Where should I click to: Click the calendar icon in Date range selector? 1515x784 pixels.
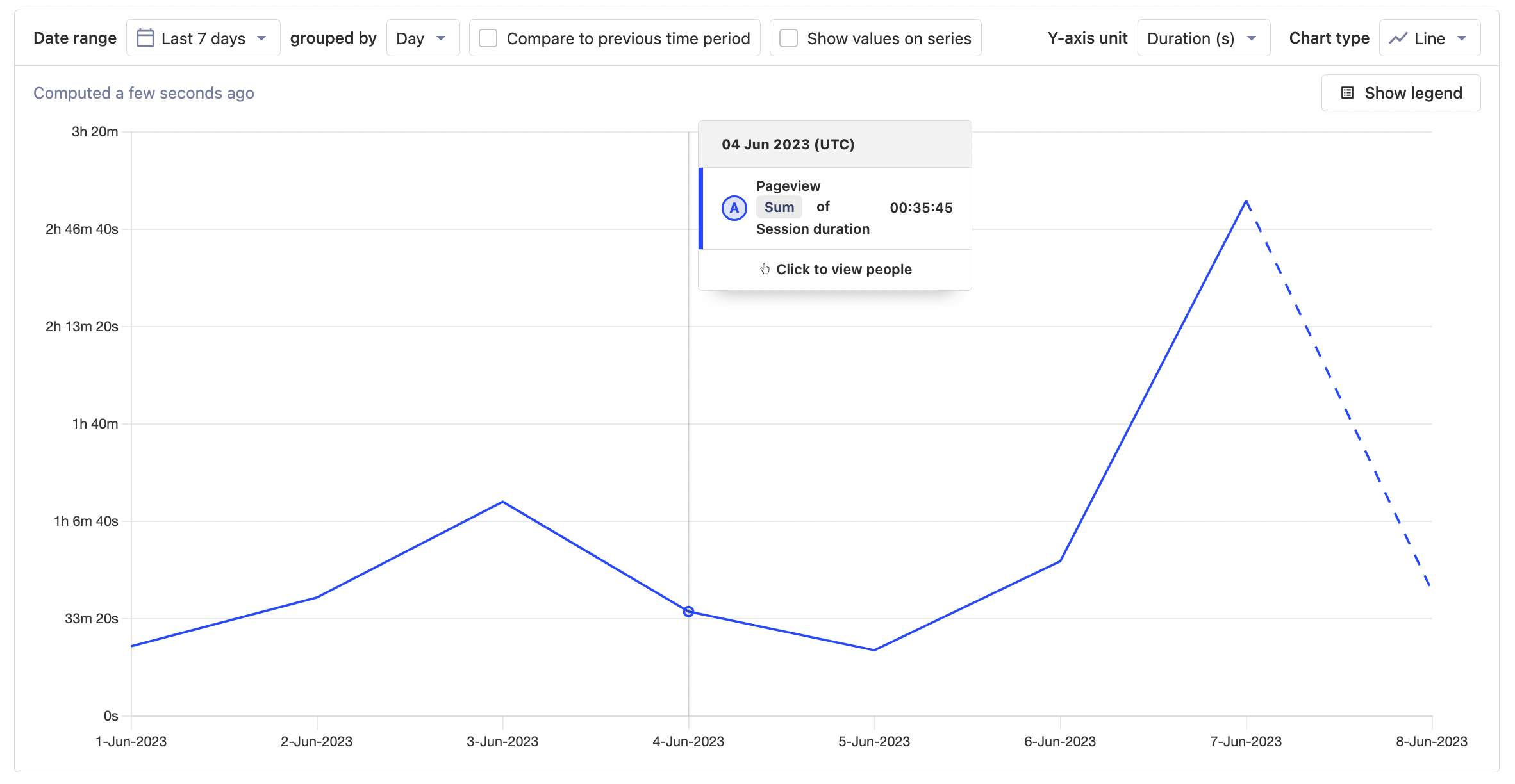click(146, 38)
